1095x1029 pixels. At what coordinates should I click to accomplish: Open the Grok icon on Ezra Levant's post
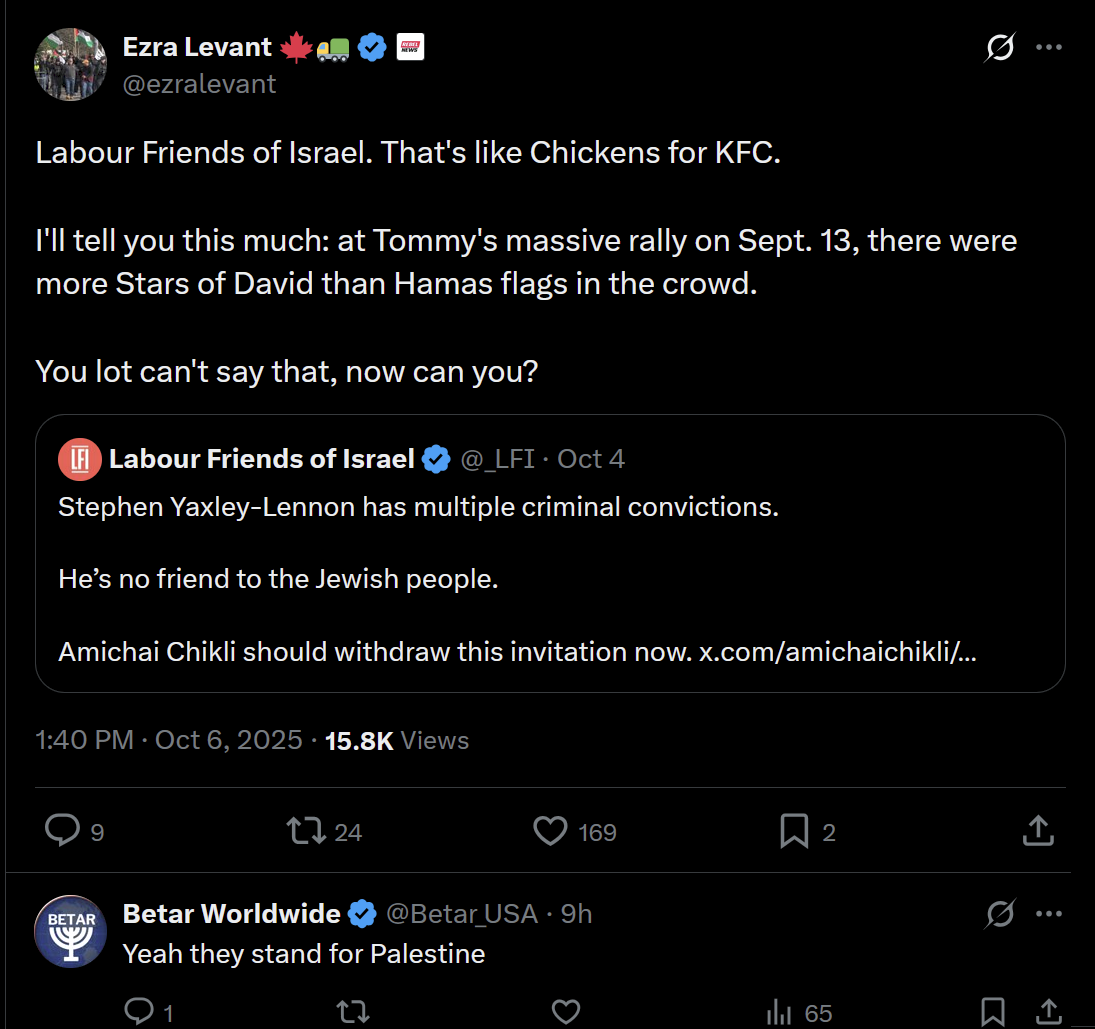[999, 47]
